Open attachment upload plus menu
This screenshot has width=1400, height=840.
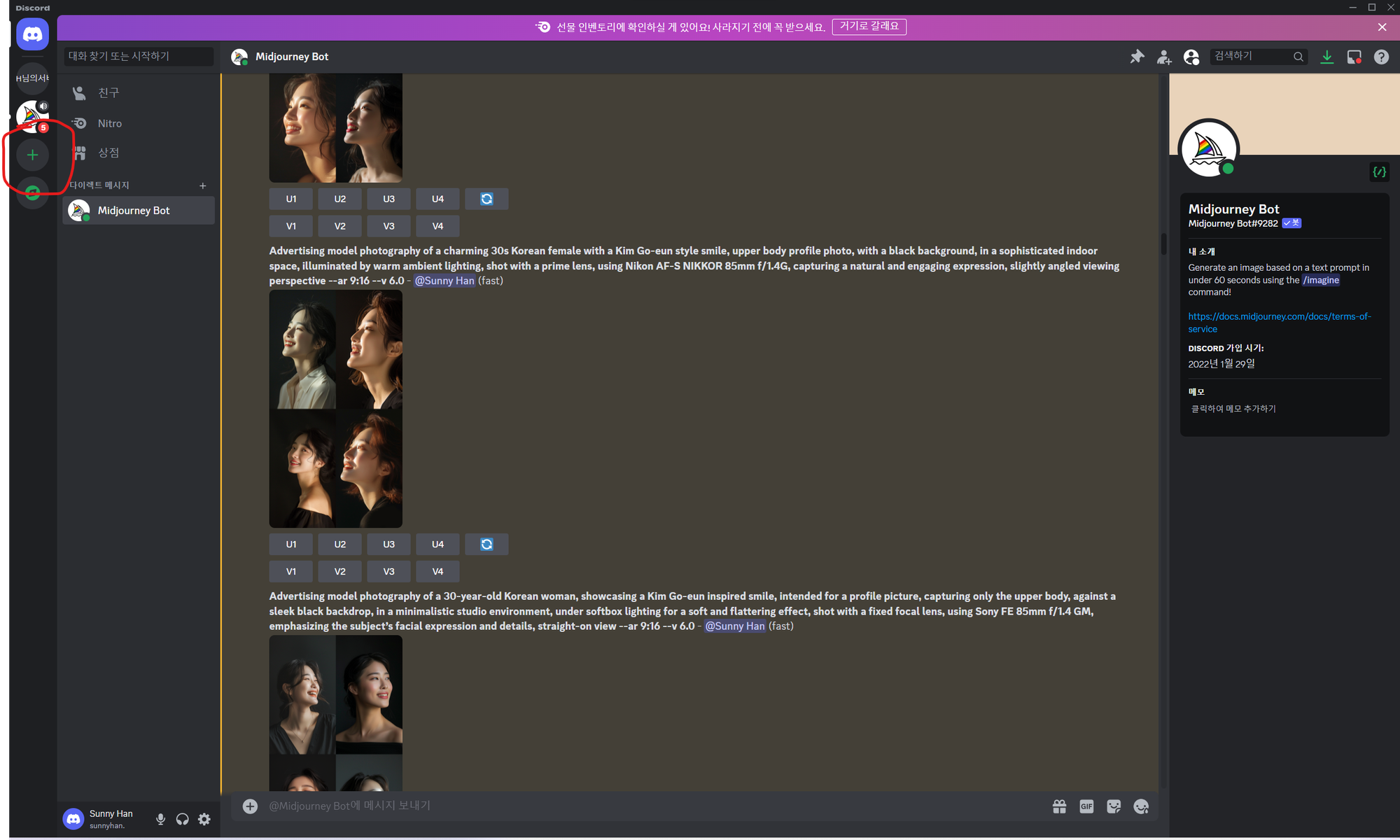250,806
